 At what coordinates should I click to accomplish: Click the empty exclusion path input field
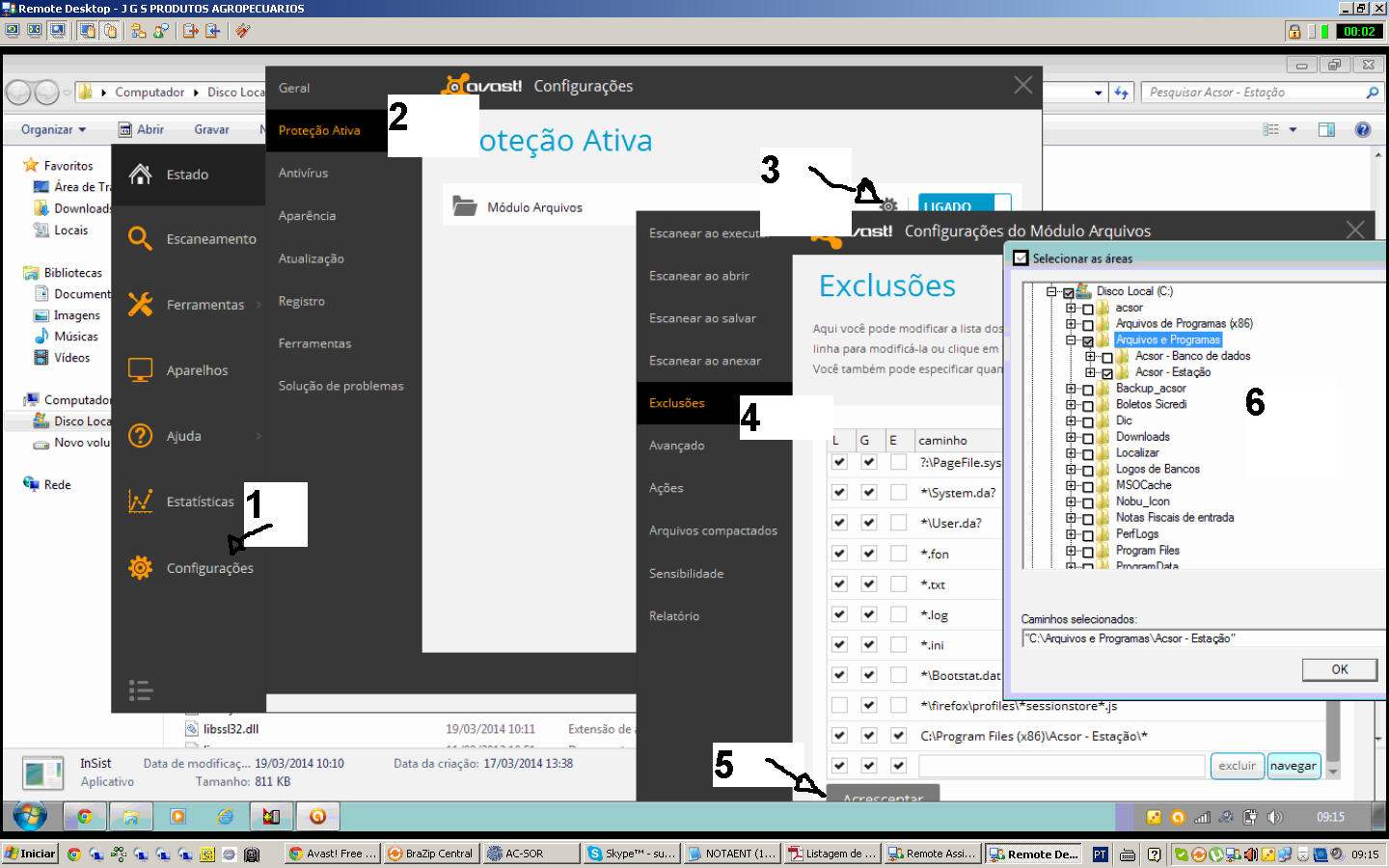1062,766
